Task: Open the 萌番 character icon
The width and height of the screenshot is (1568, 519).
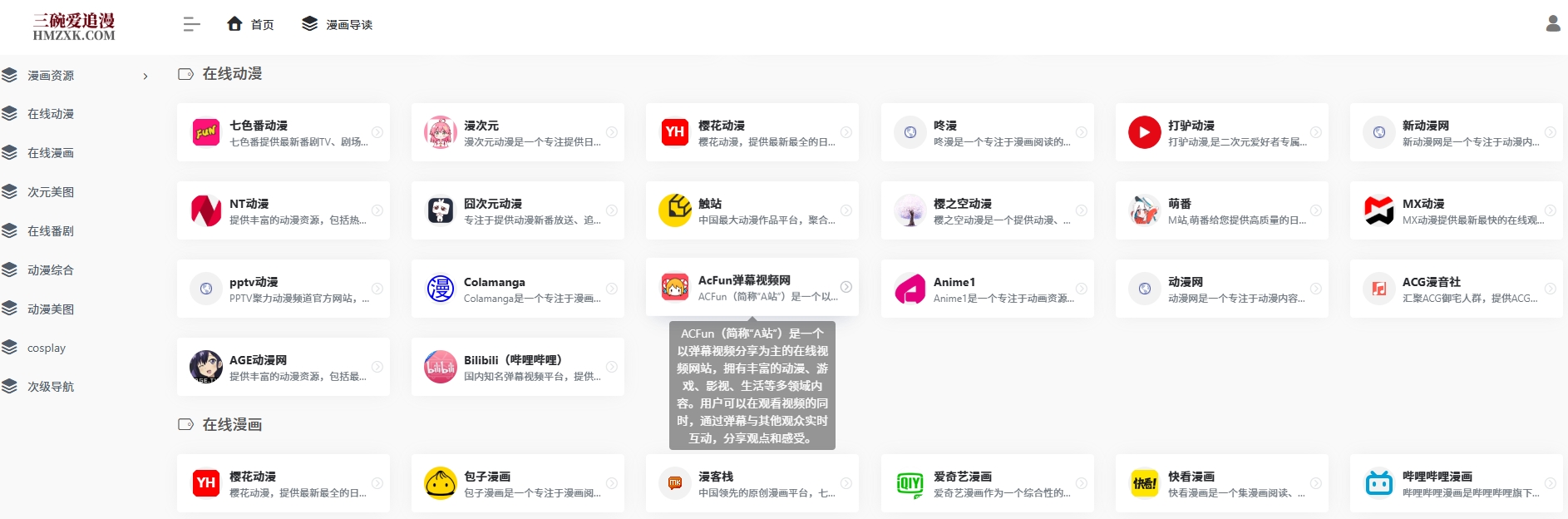Action: [x=1145, y=210]
